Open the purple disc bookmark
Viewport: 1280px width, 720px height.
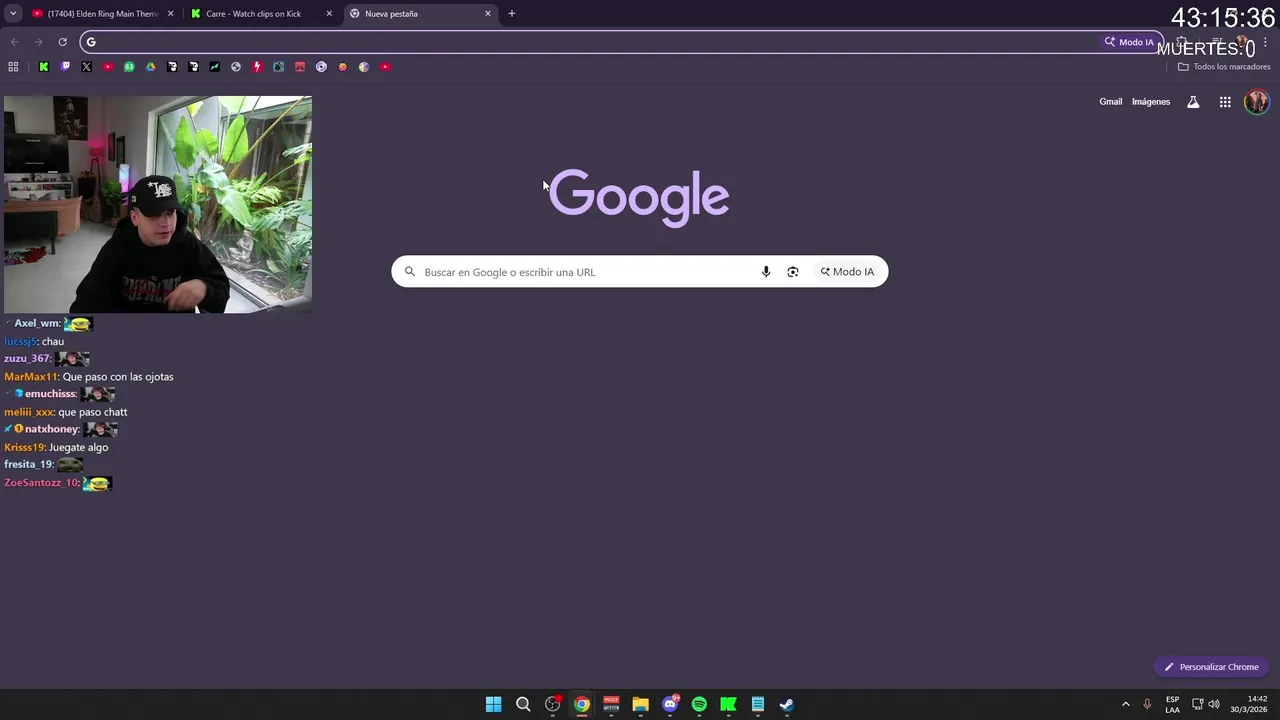[x=321, y=67]
